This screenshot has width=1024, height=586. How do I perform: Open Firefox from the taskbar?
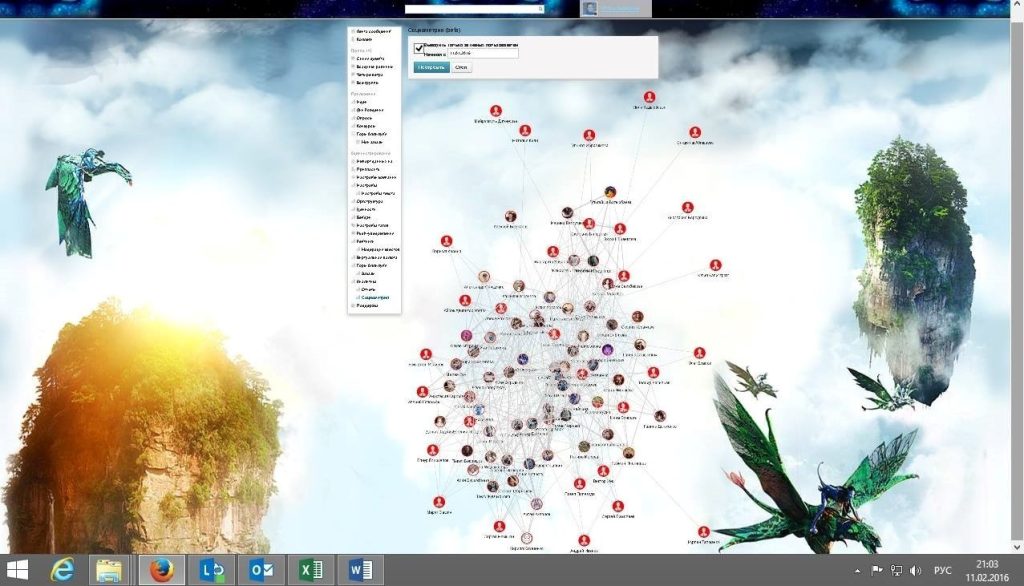coord(161,570)
